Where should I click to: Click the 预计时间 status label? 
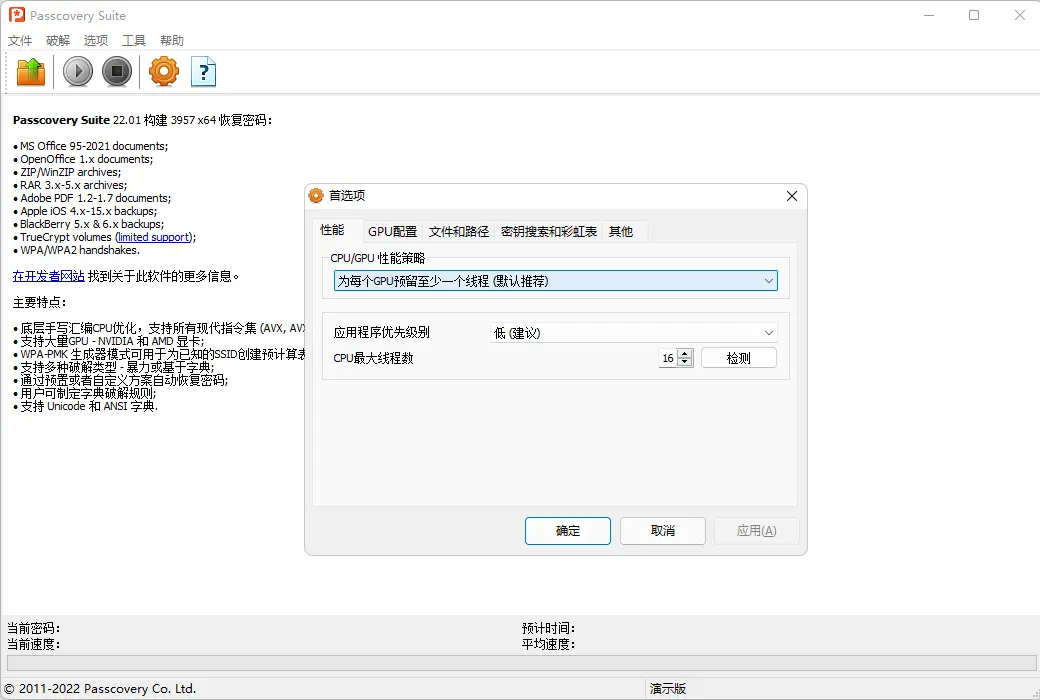548,628
